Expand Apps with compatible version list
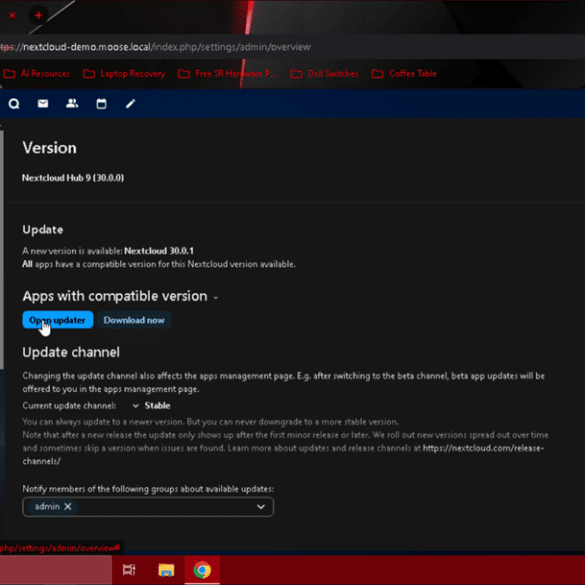This screenshot has width=585, height=585. [216, 297]
